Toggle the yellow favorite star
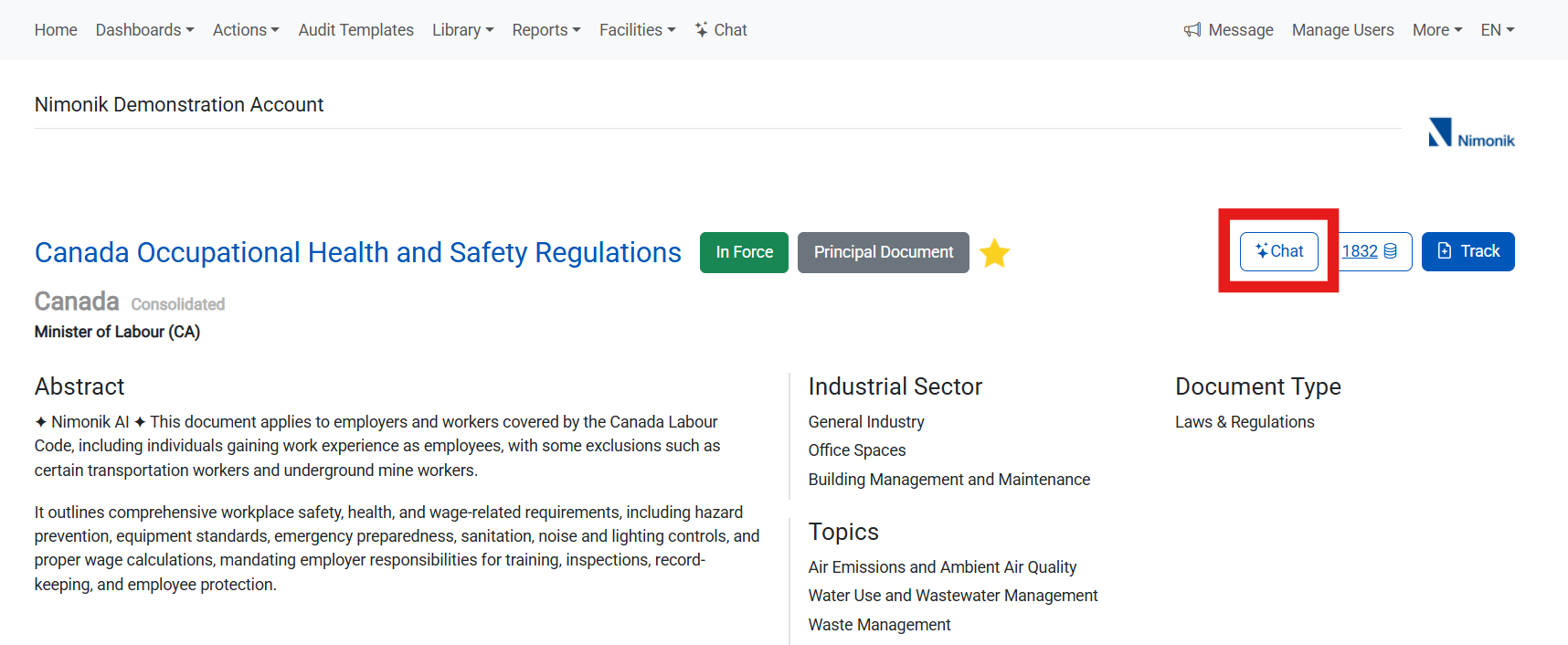The height and width of the screenshot is (645, 1568). coord(994,253)
